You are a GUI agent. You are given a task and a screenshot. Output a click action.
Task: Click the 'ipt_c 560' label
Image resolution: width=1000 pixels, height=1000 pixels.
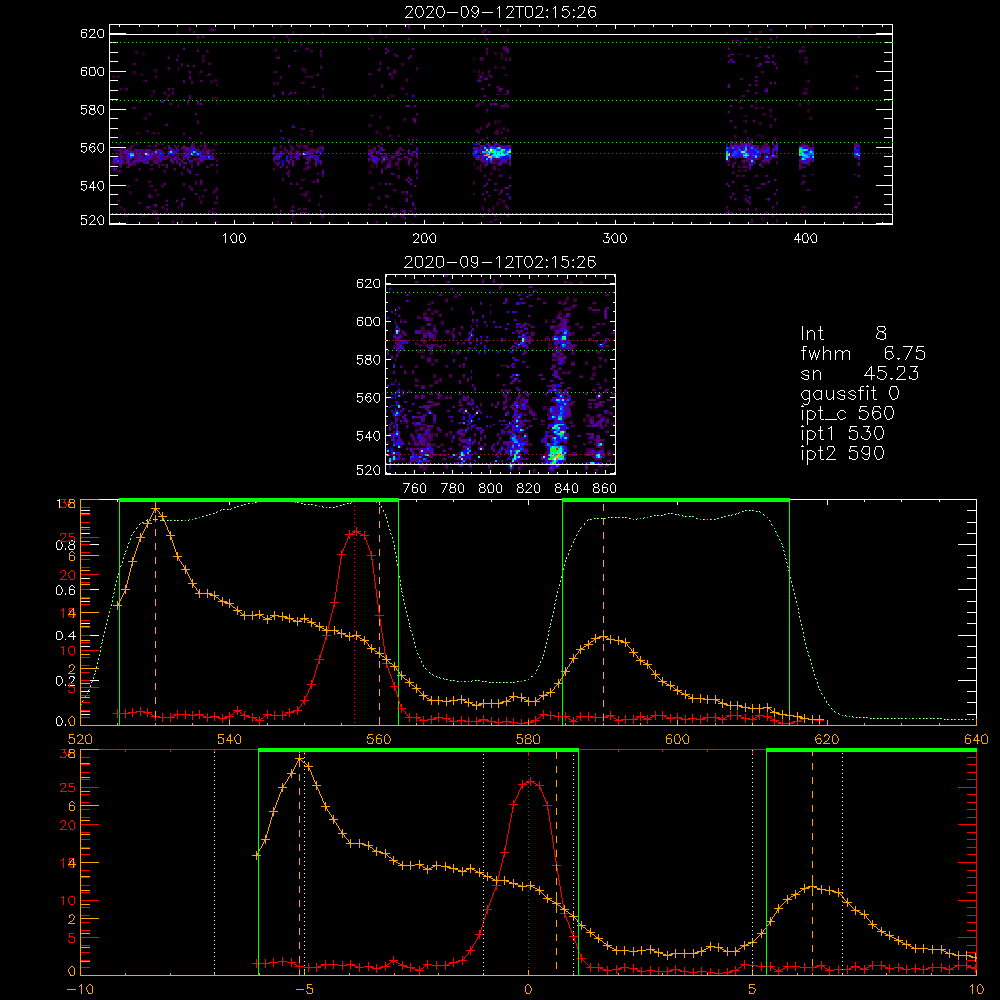(848, 413)
